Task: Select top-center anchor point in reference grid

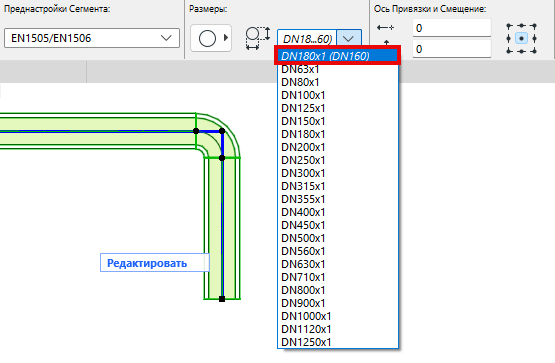Action: (521, 26)
